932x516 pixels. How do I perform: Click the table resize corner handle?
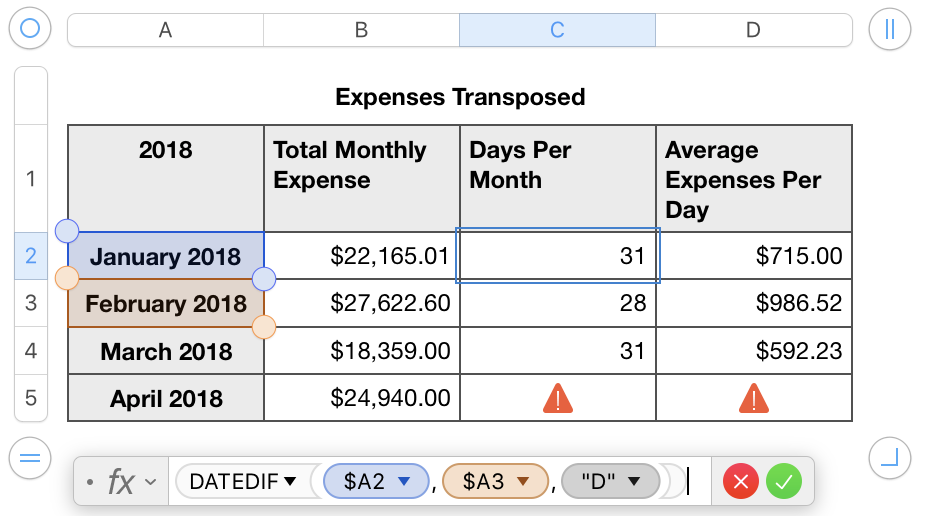(x=889, y=458)
